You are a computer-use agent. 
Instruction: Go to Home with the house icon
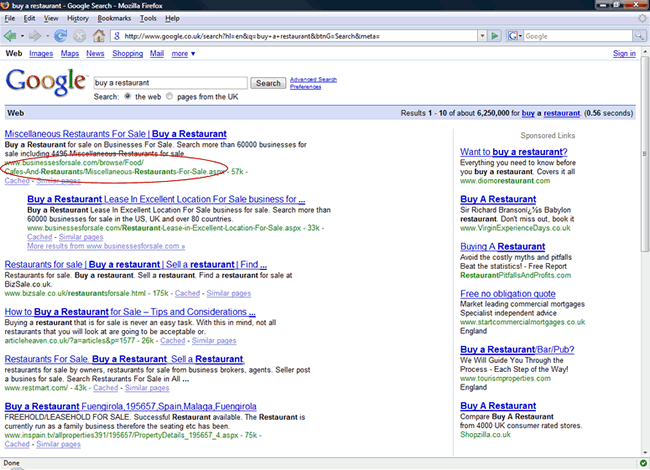[99, 36]
